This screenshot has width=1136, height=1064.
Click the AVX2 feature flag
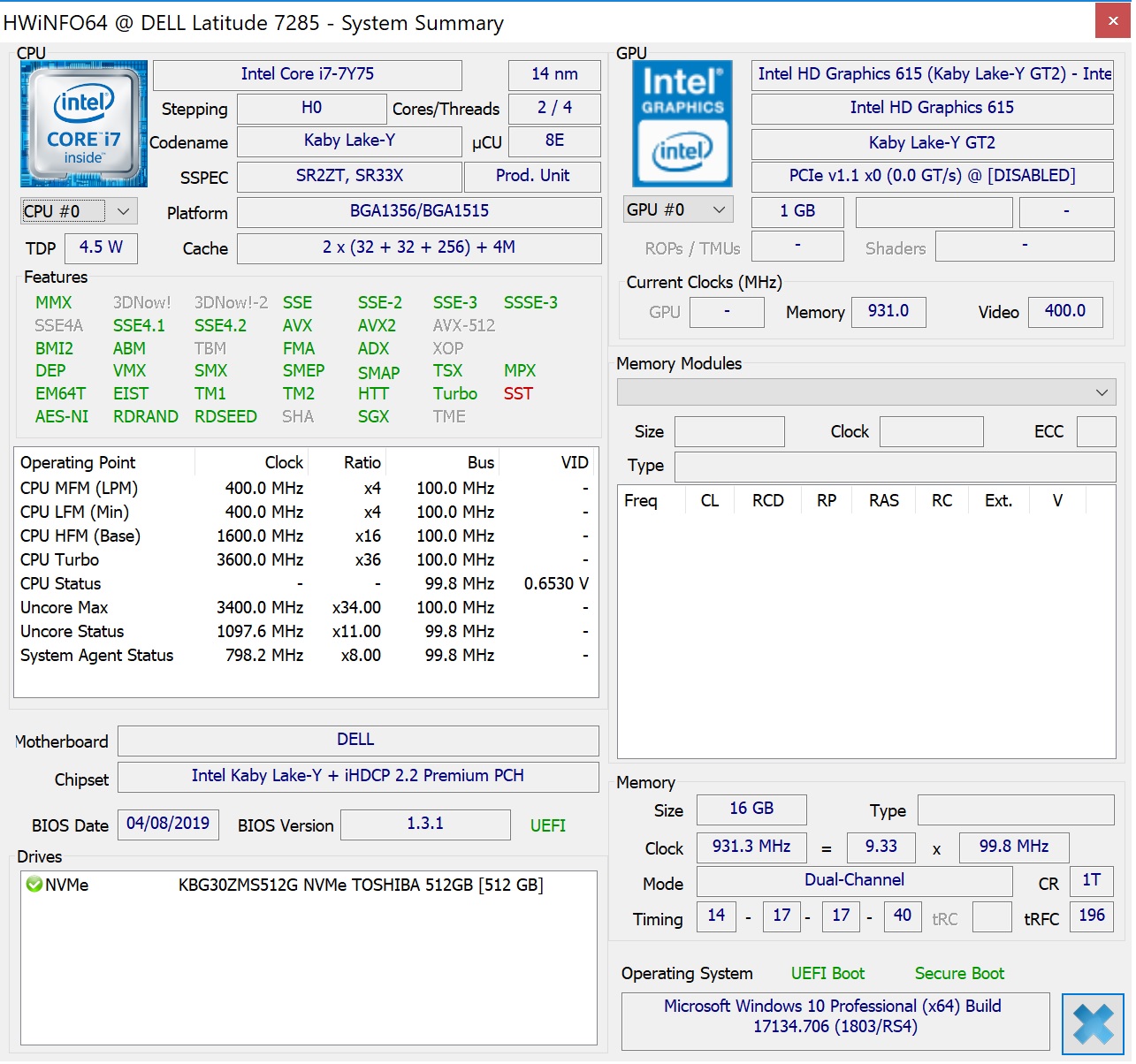[x=377, y=325]
